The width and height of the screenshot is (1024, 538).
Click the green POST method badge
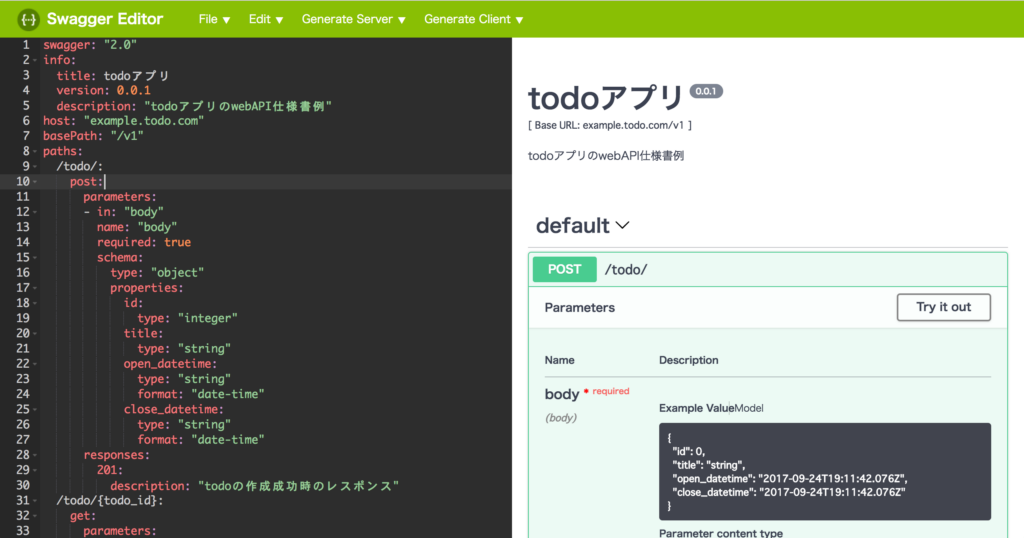(564, 269)
